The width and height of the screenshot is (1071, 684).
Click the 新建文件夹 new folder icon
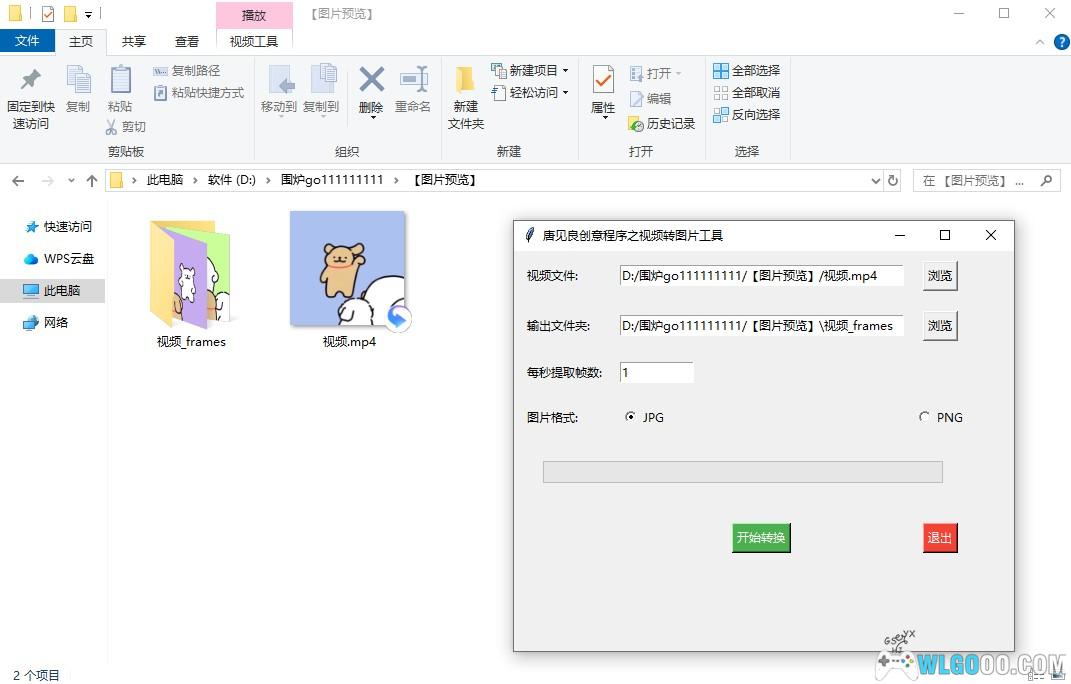click(x=465, y=80)
